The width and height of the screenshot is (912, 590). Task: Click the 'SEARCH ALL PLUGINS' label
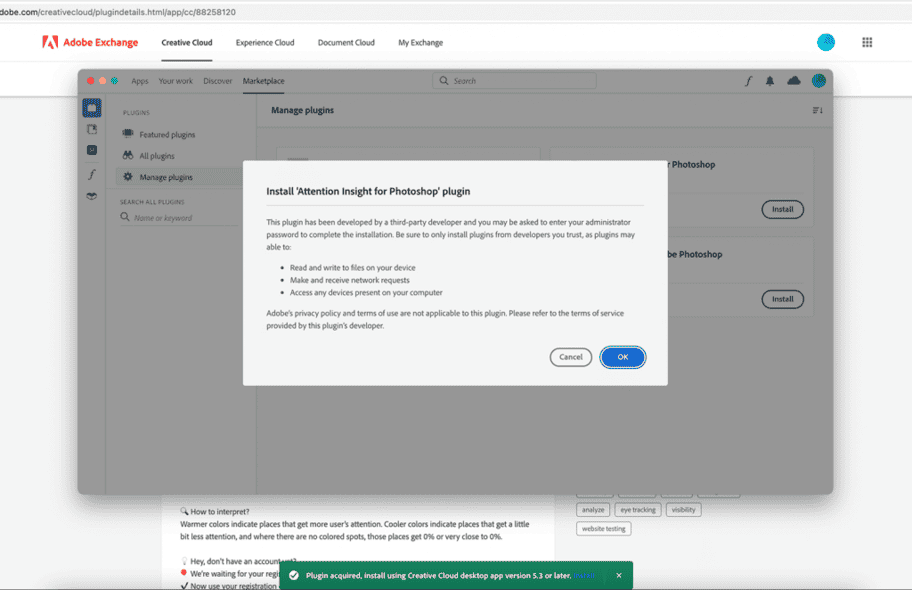coord(152,202)
